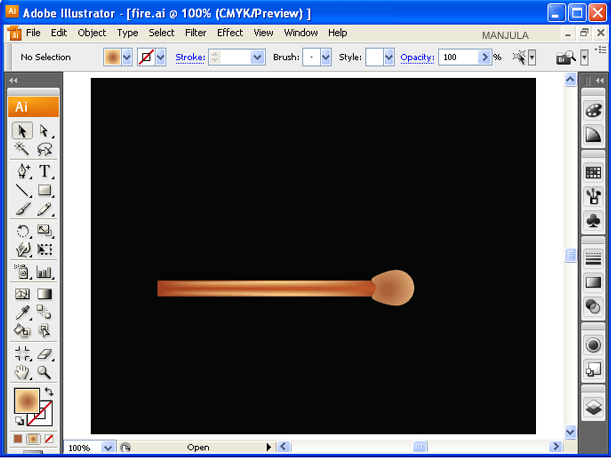Select the Eraser tool

(x=44, y=354)
